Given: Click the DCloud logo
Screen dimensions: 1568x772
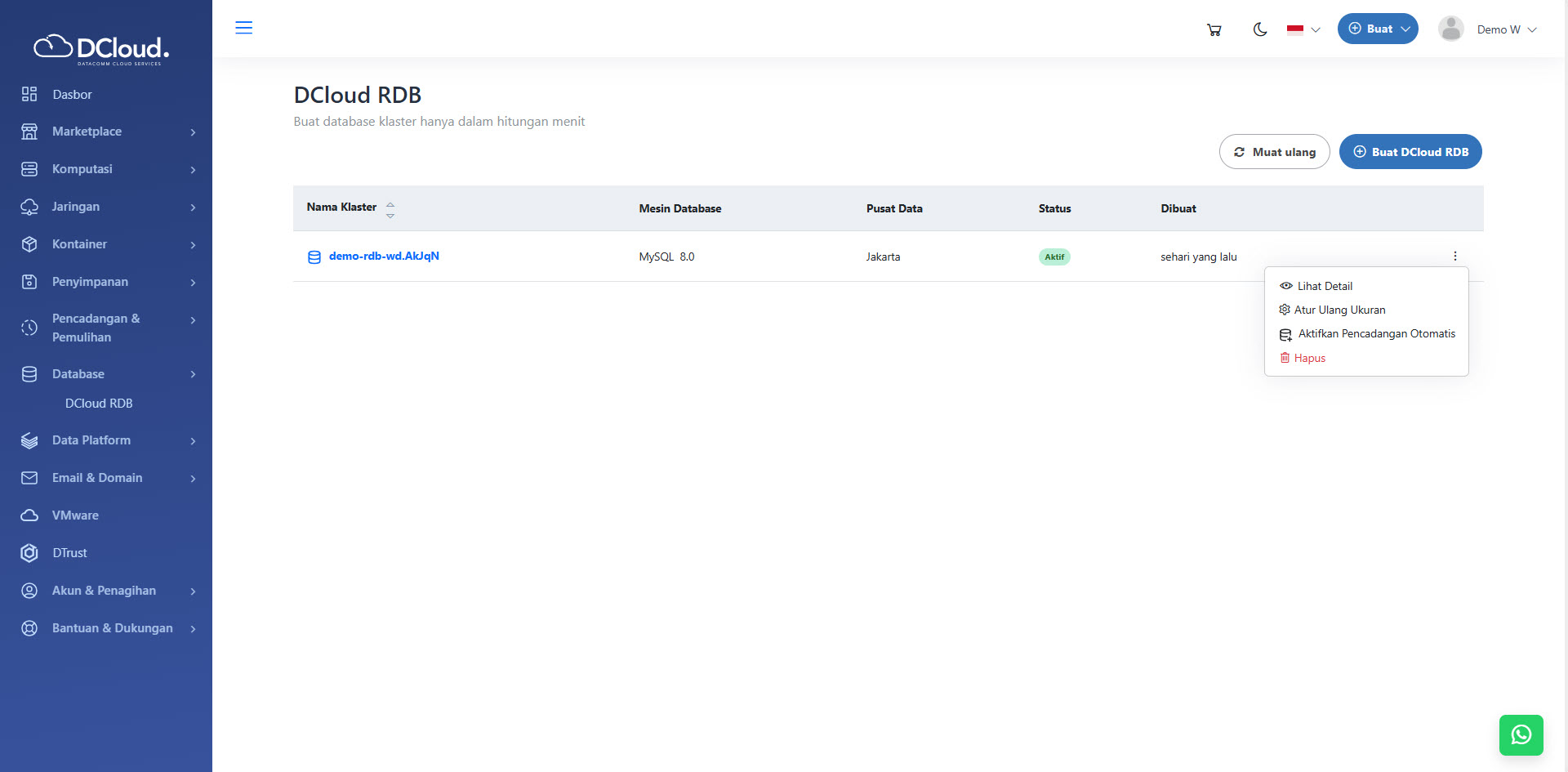Looking at the screenshot, I should point(101,49).
